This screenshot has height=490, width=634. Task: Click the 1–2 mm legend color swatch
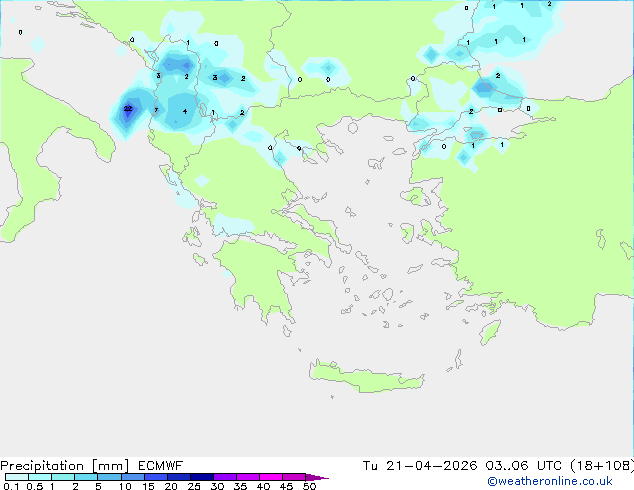[x=63, y=477]
